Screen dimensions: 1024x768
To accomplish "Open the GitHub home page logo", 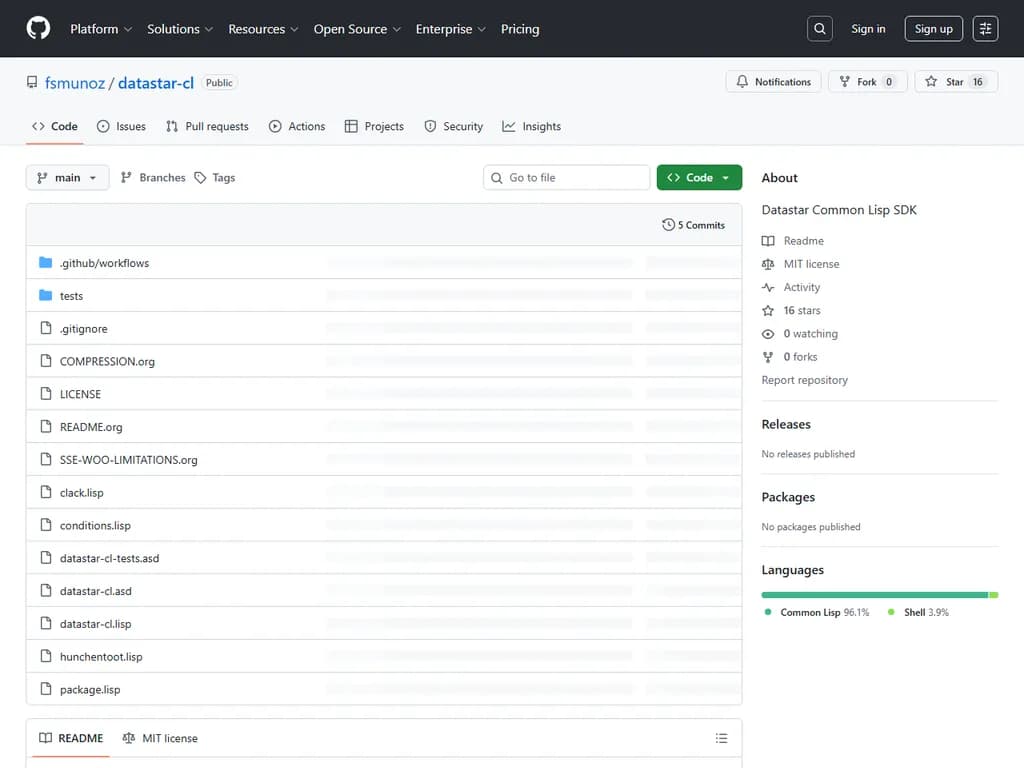I will pyautogui.click(x=37, y=28).
